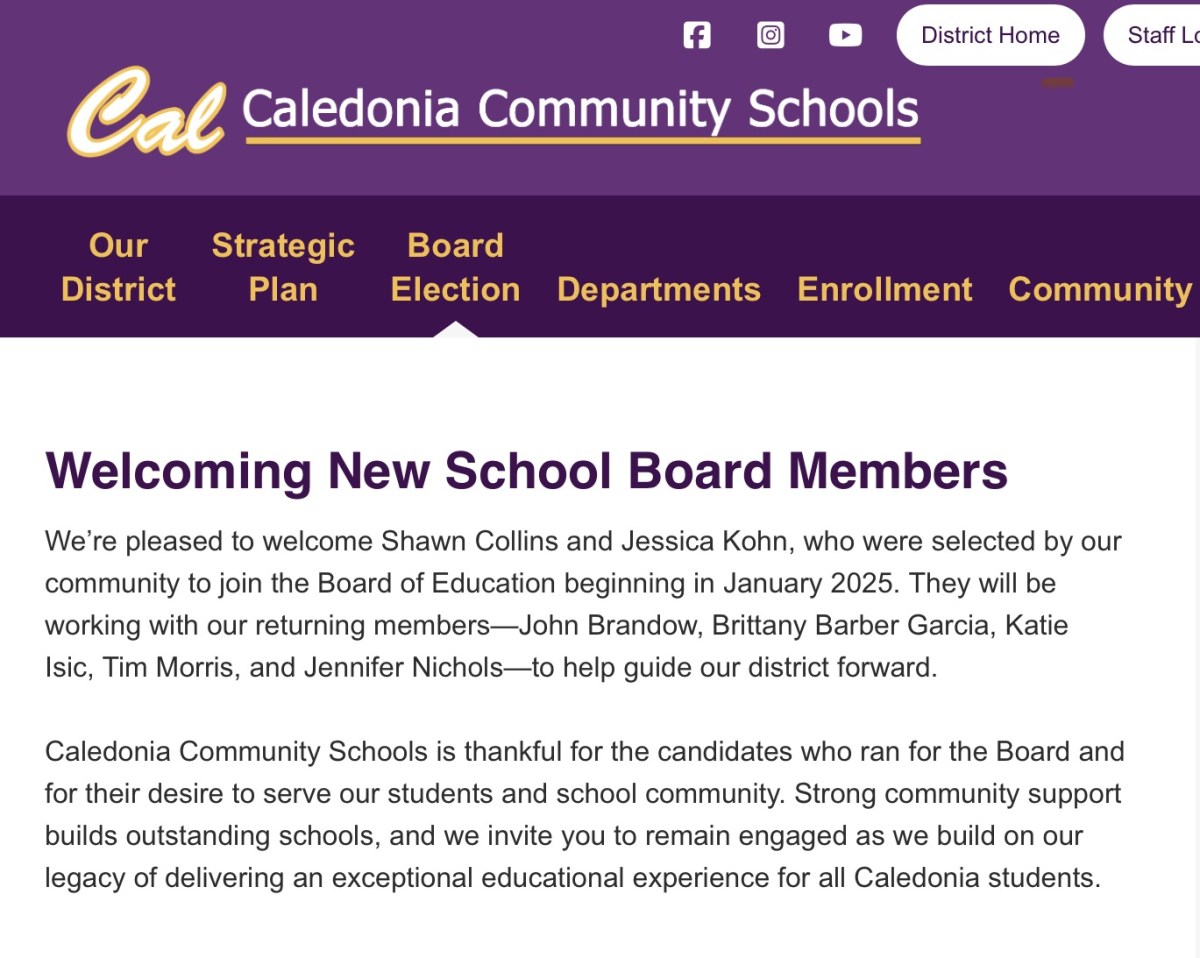Expand the Our District navigation dropdown
This screenshot has height=958, width=1200.
(118, 267)
